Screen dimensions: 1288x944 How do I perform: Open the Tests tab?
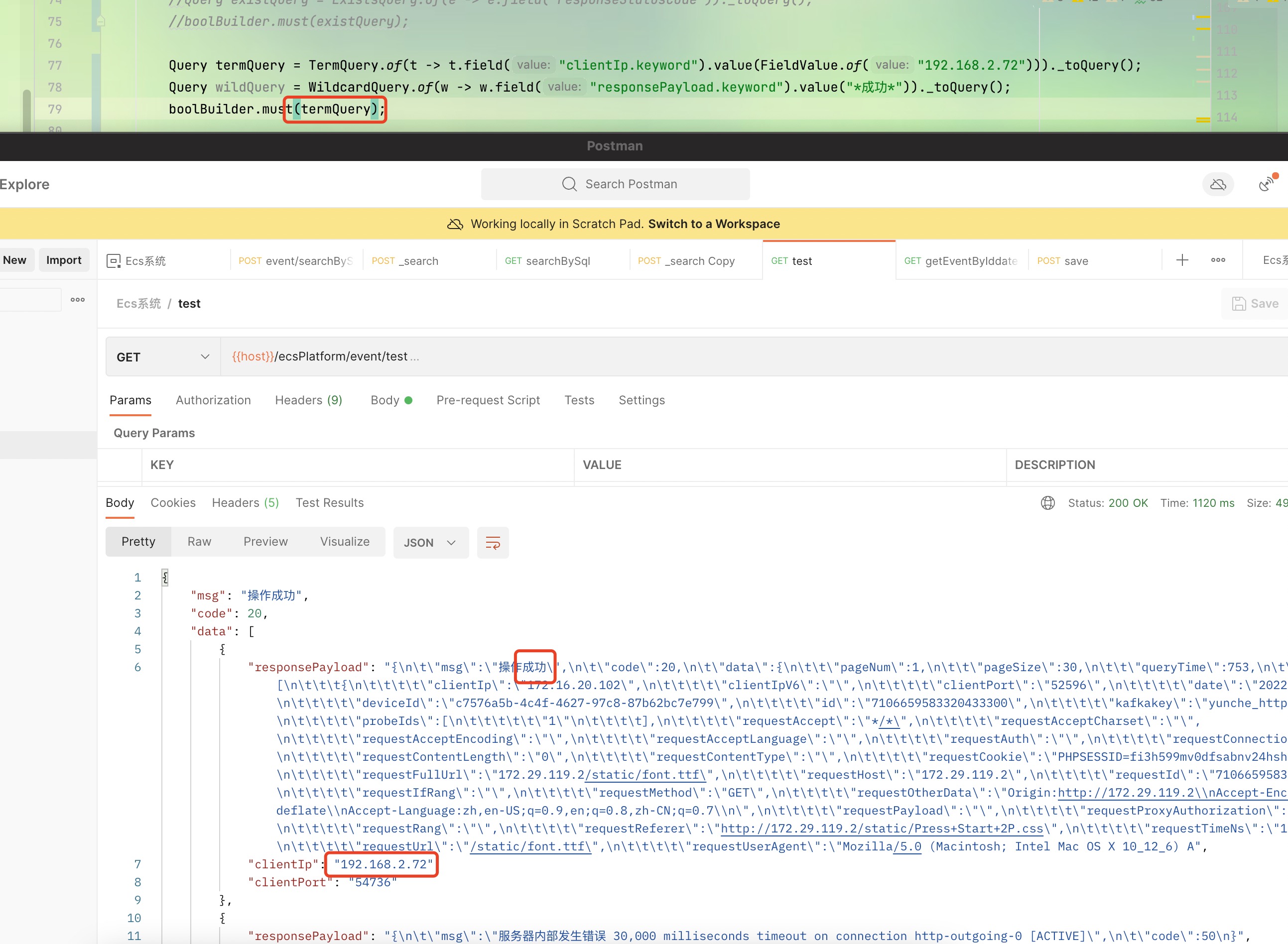point(579,401)
